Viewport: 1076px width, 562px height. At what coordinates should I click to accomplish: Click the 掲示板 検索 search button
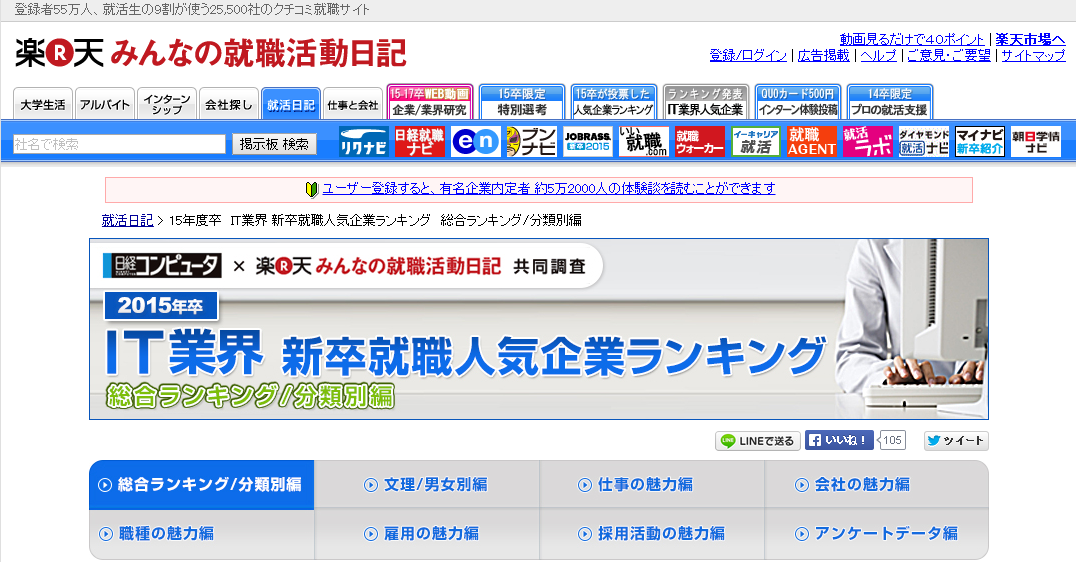(274, 144)
